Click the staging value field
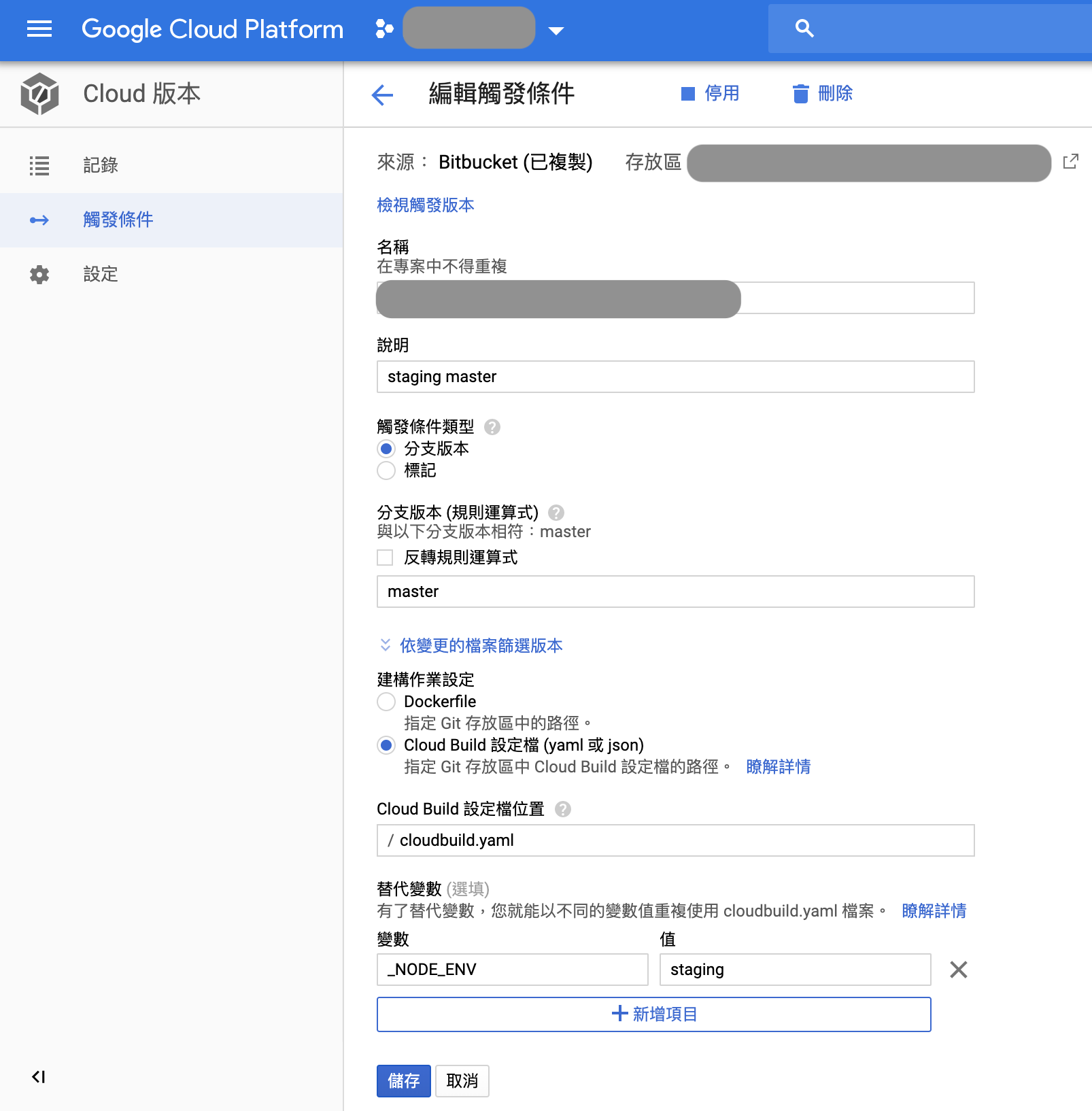 (795, 970)
